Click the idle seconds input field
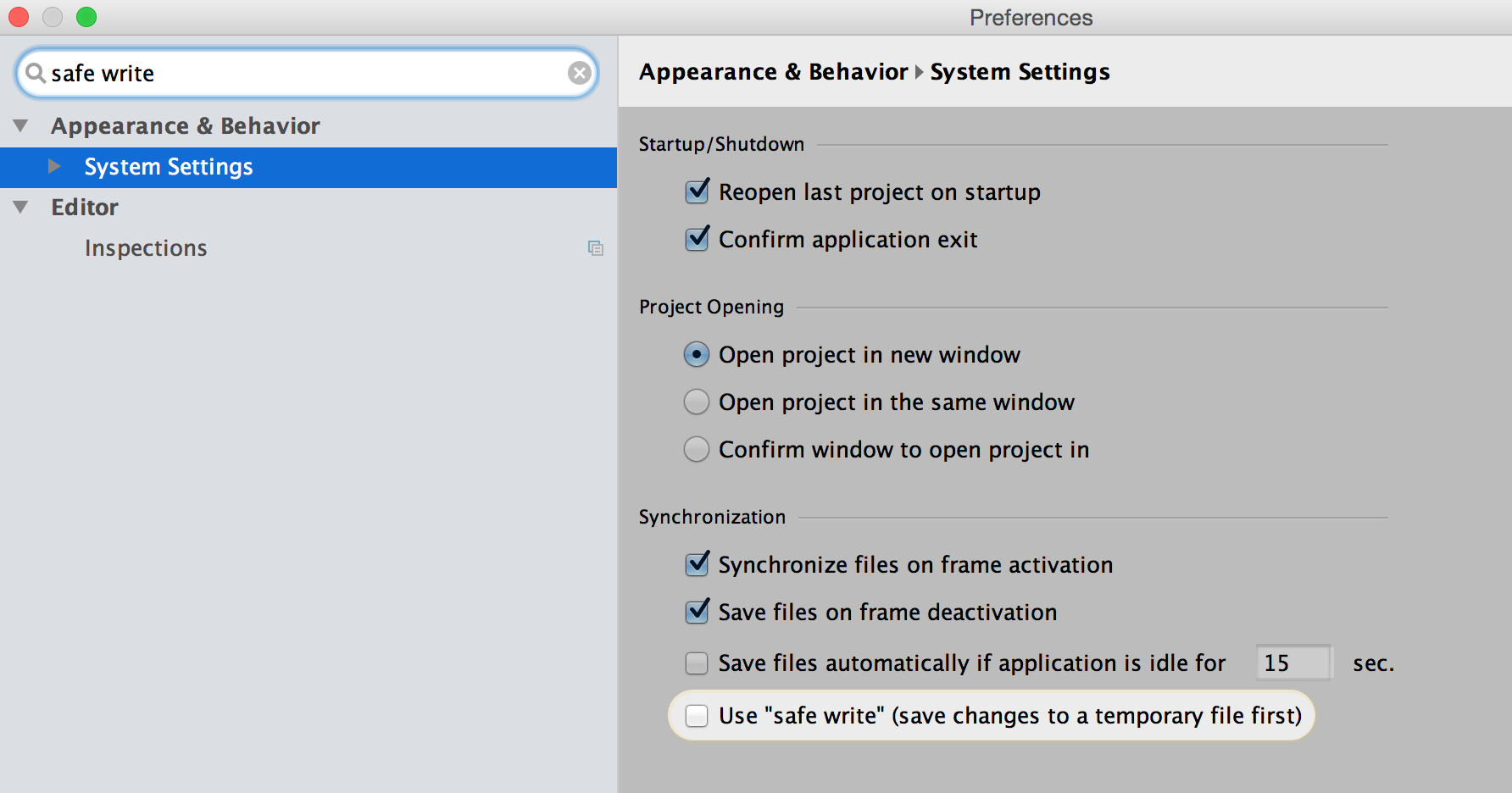 [1293, 663]
